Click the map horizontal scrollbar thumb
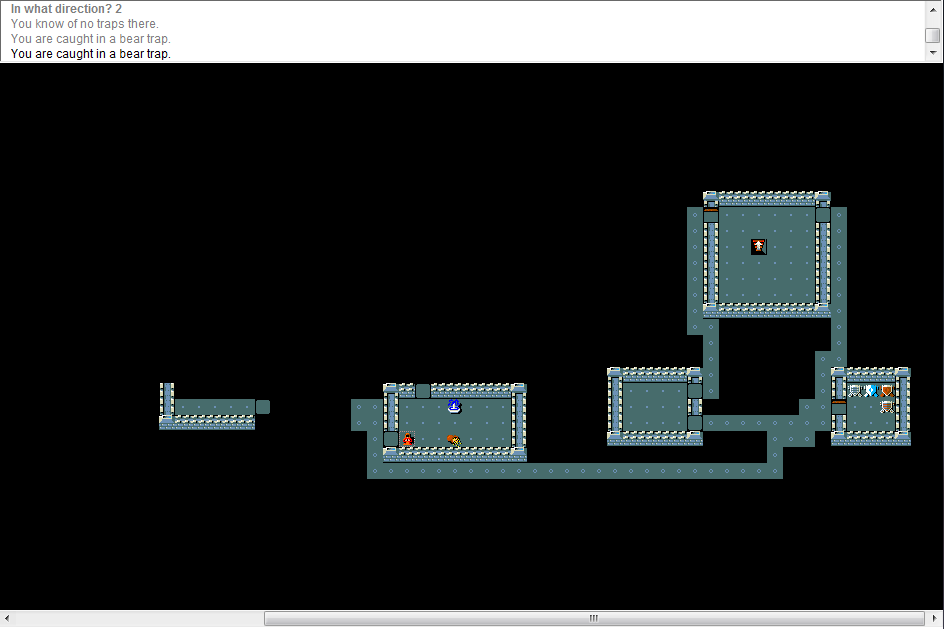The height and width of the screenshot is (629, 944). pyautogui.click(x=594, y=618)
